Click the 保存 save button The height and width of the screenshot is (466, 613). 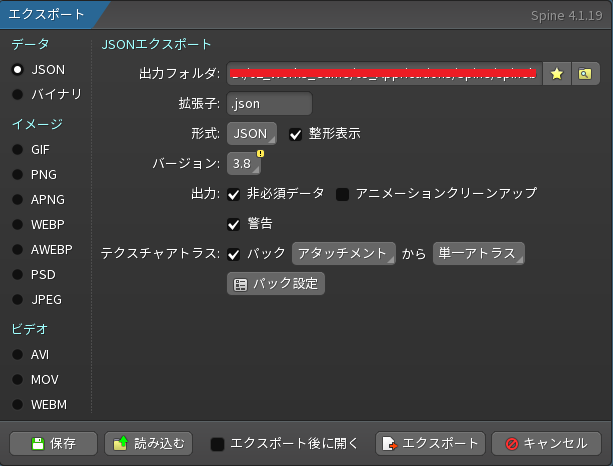point(53,444)
